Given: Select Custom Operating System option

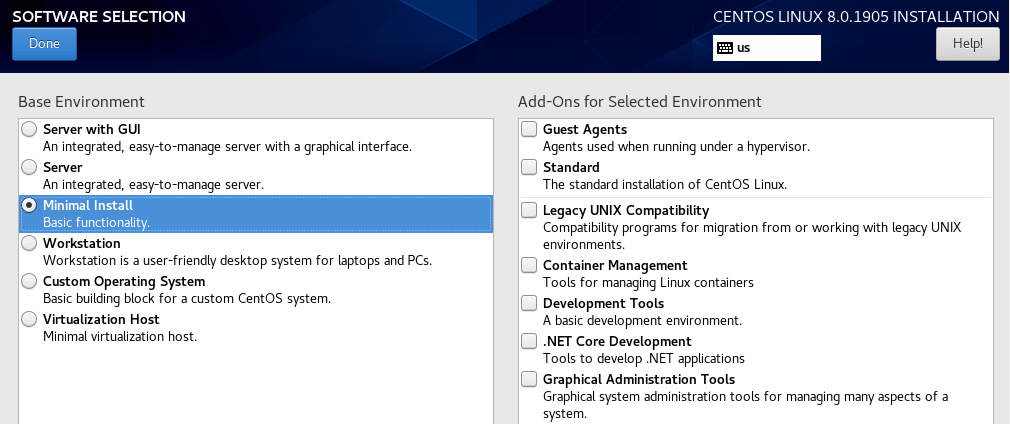Looking at the screenshot, I should pyautogui.click(x=30, y=281).
